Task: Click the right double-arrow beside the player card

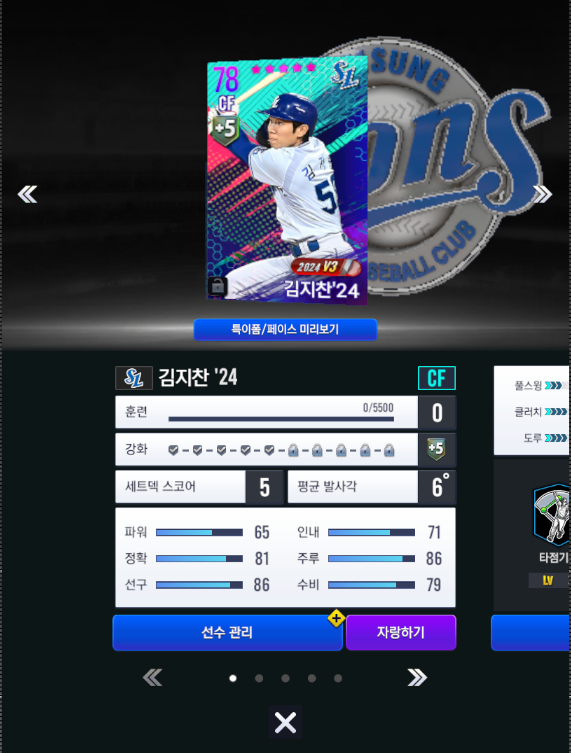Action: (543, 194)
